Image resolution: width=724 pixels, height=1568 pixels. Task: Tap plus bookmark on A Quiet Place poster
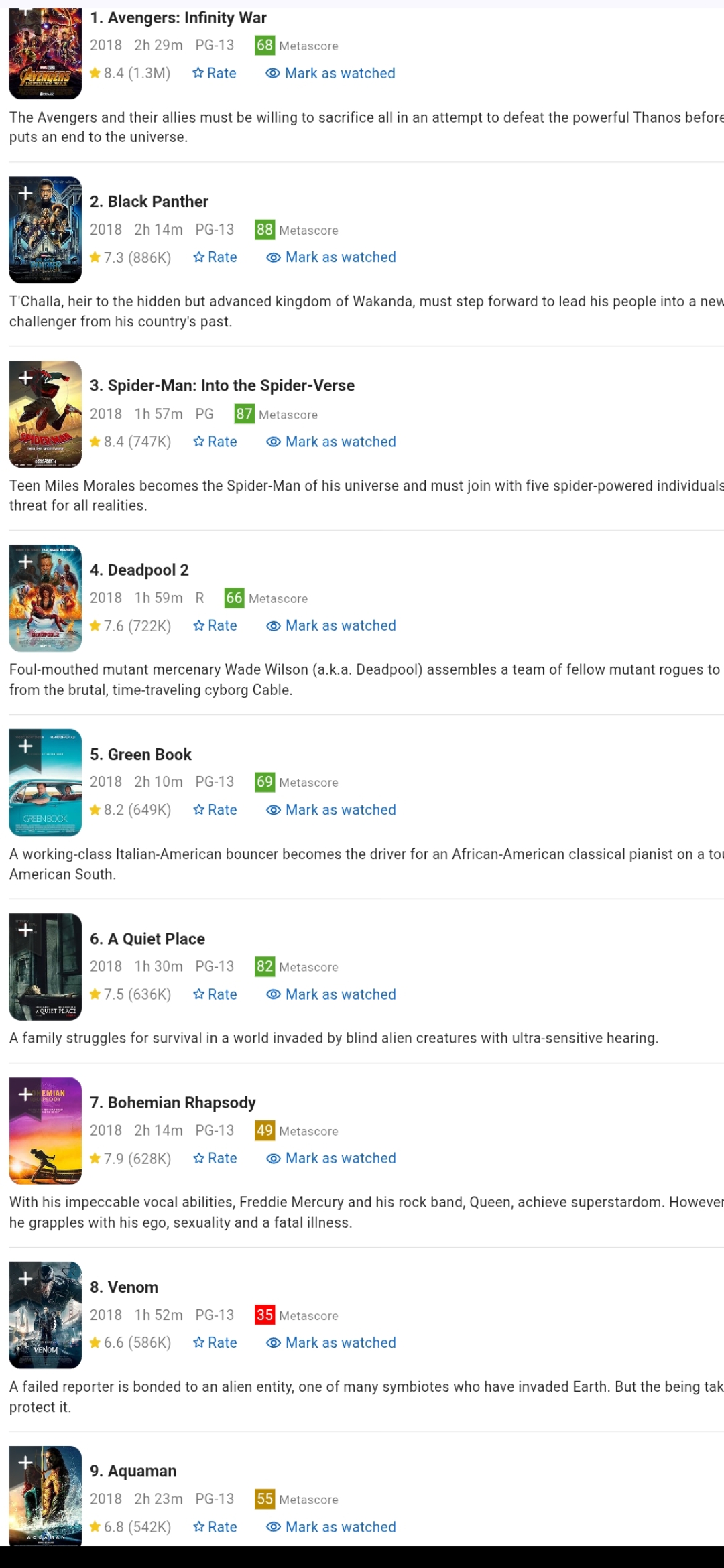(25, 931)
